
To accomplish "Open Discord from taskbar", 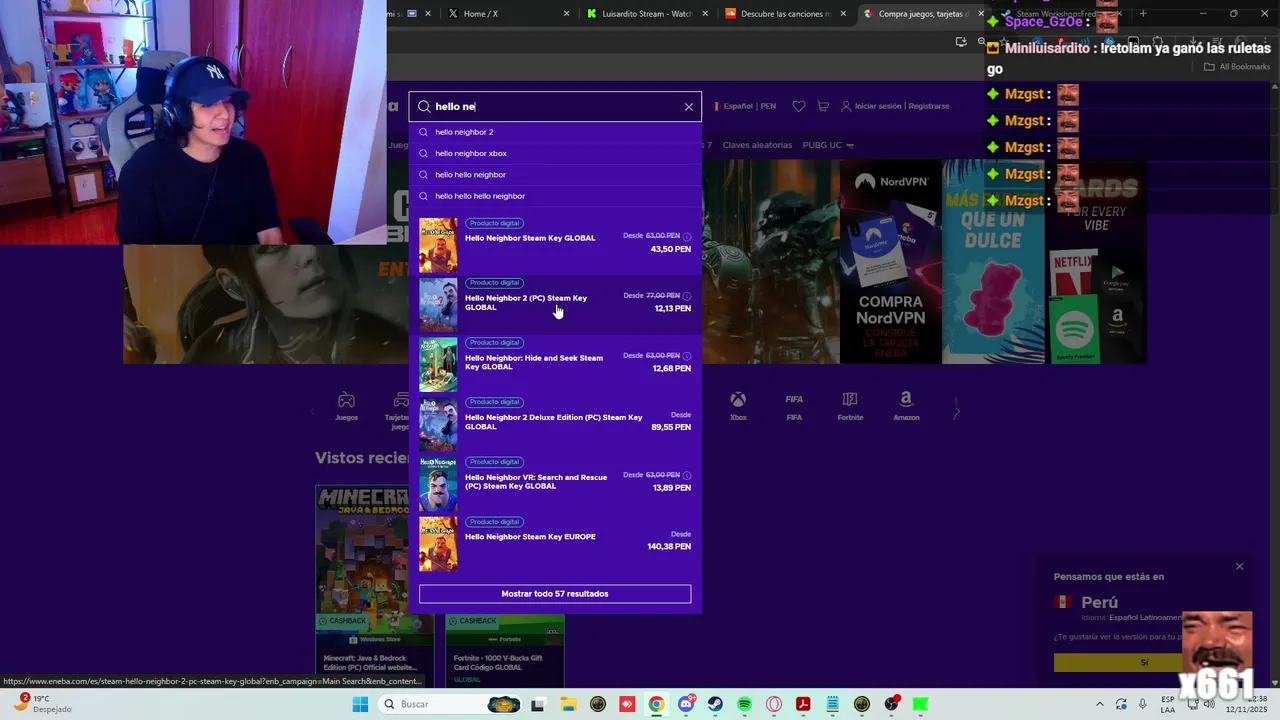I will click(x=685, y=704).
